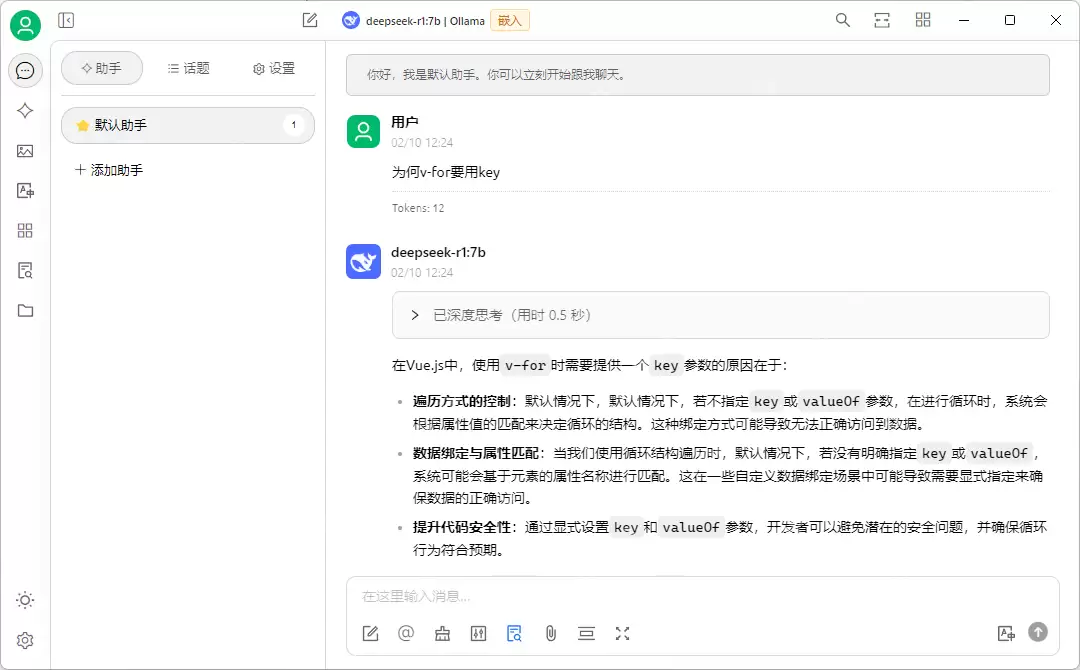1080x670 pixels.
Task: Expand the deep thinking details
Action: [416, 314]
